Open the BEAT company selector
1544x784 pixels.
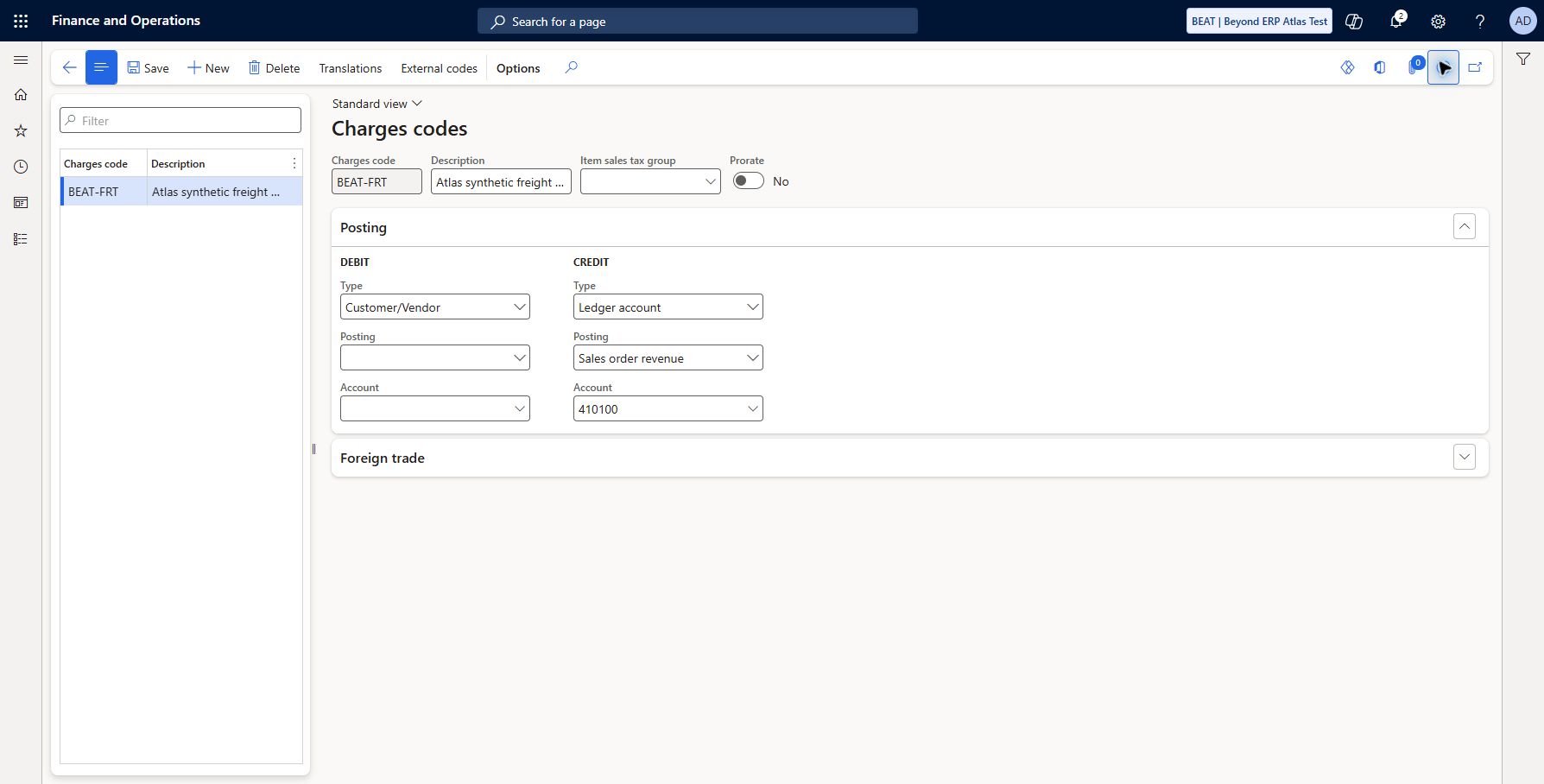tap(1259, 22)
